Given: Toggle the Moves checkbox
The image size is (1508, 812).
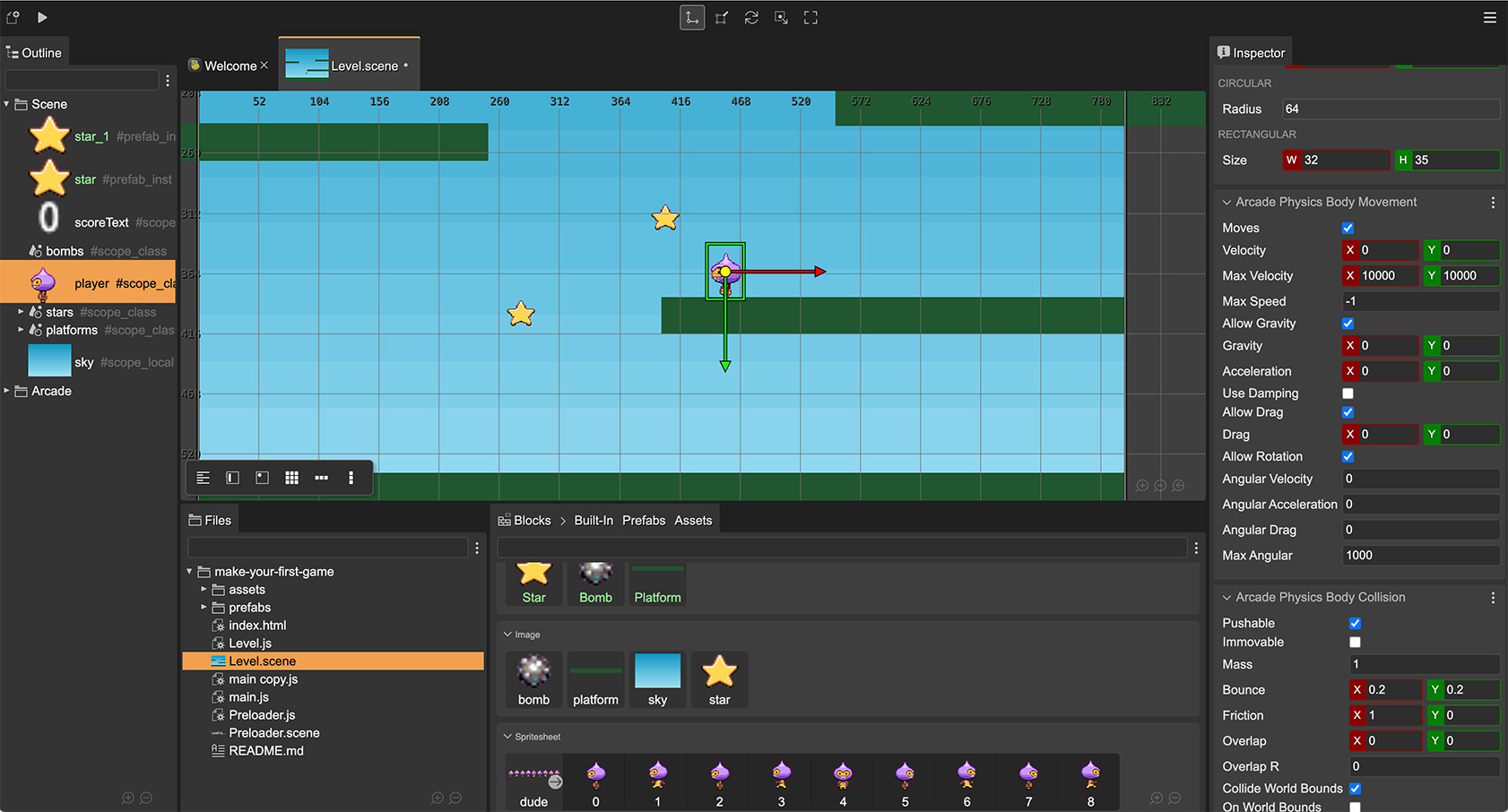Looking at the screenshot, I should pyautogui.click(x=1348, y=229).
